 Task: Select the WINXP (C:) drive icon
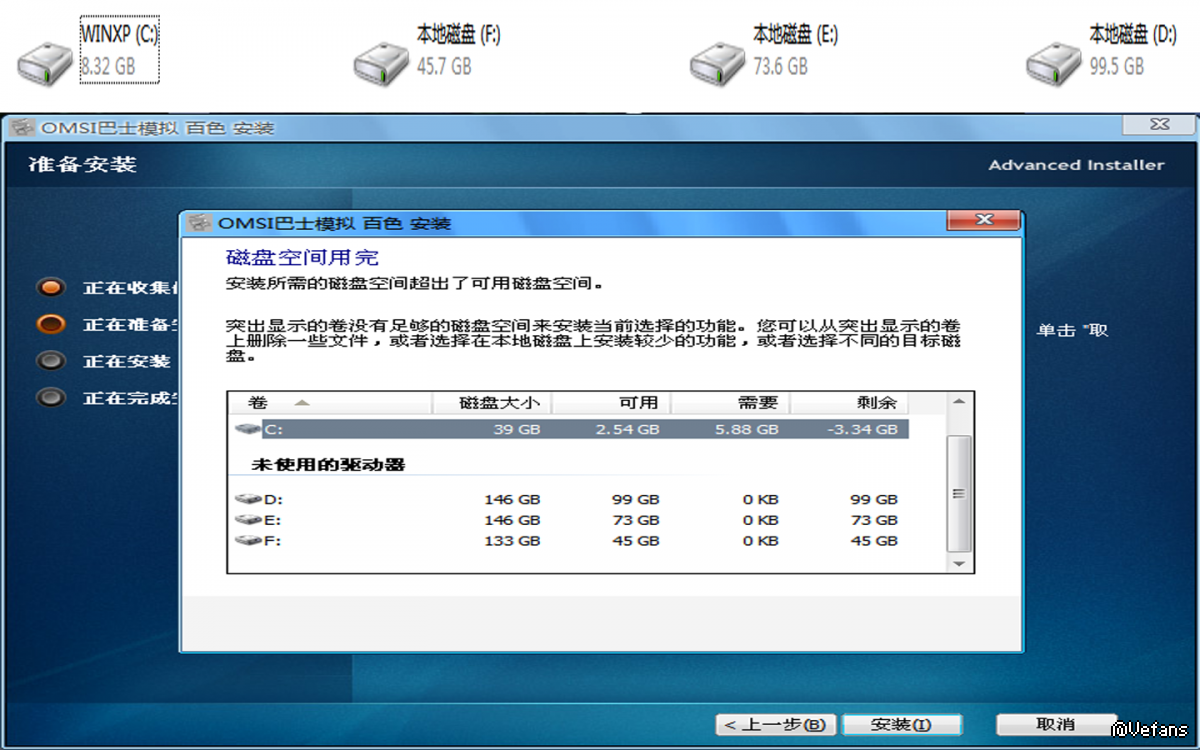point(45,61)
